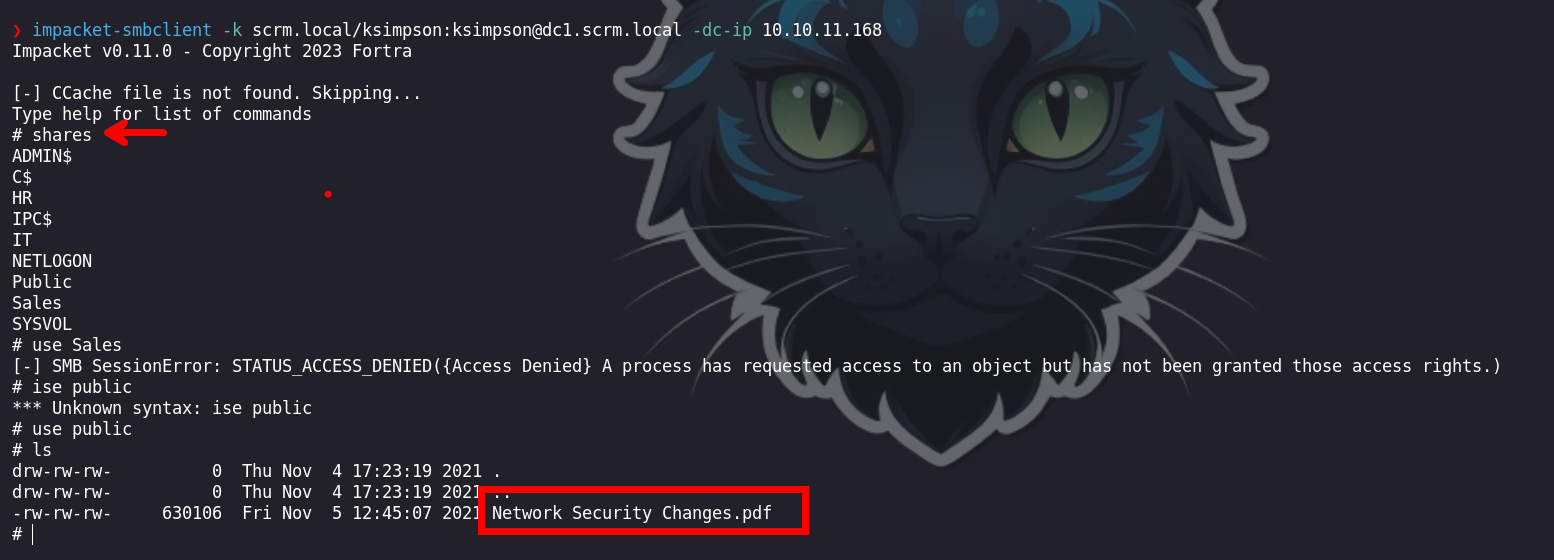Click the ADMIN$ share entry
1554x560 pixels.
pos(42,156)
